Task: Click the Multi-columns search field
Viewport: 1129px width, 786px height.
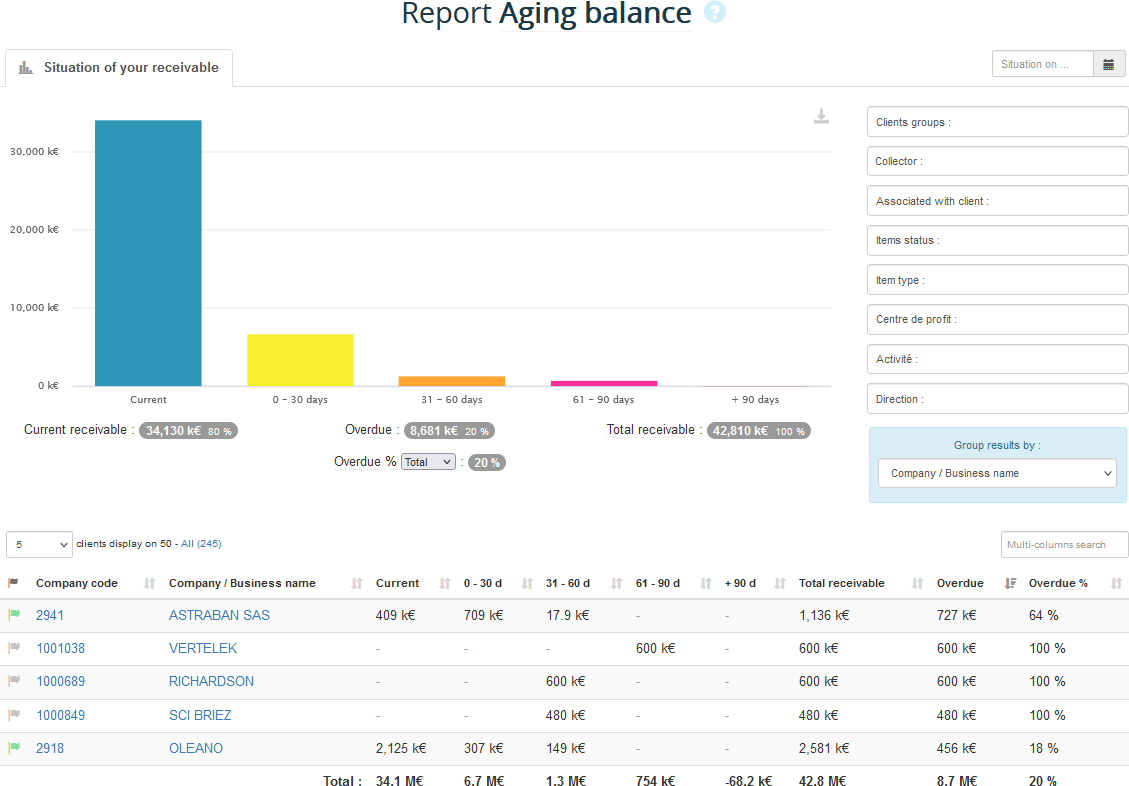Action: pos(1064,545)
